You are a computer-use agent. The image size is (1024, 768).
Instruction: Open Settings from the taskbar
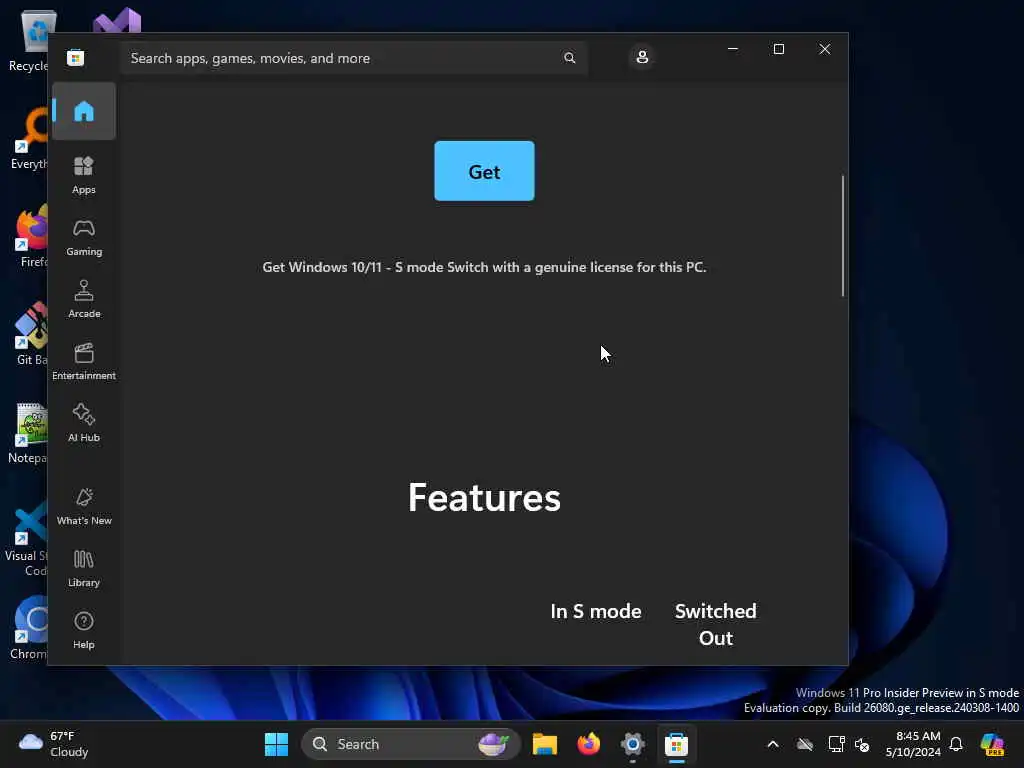point(632,744)
